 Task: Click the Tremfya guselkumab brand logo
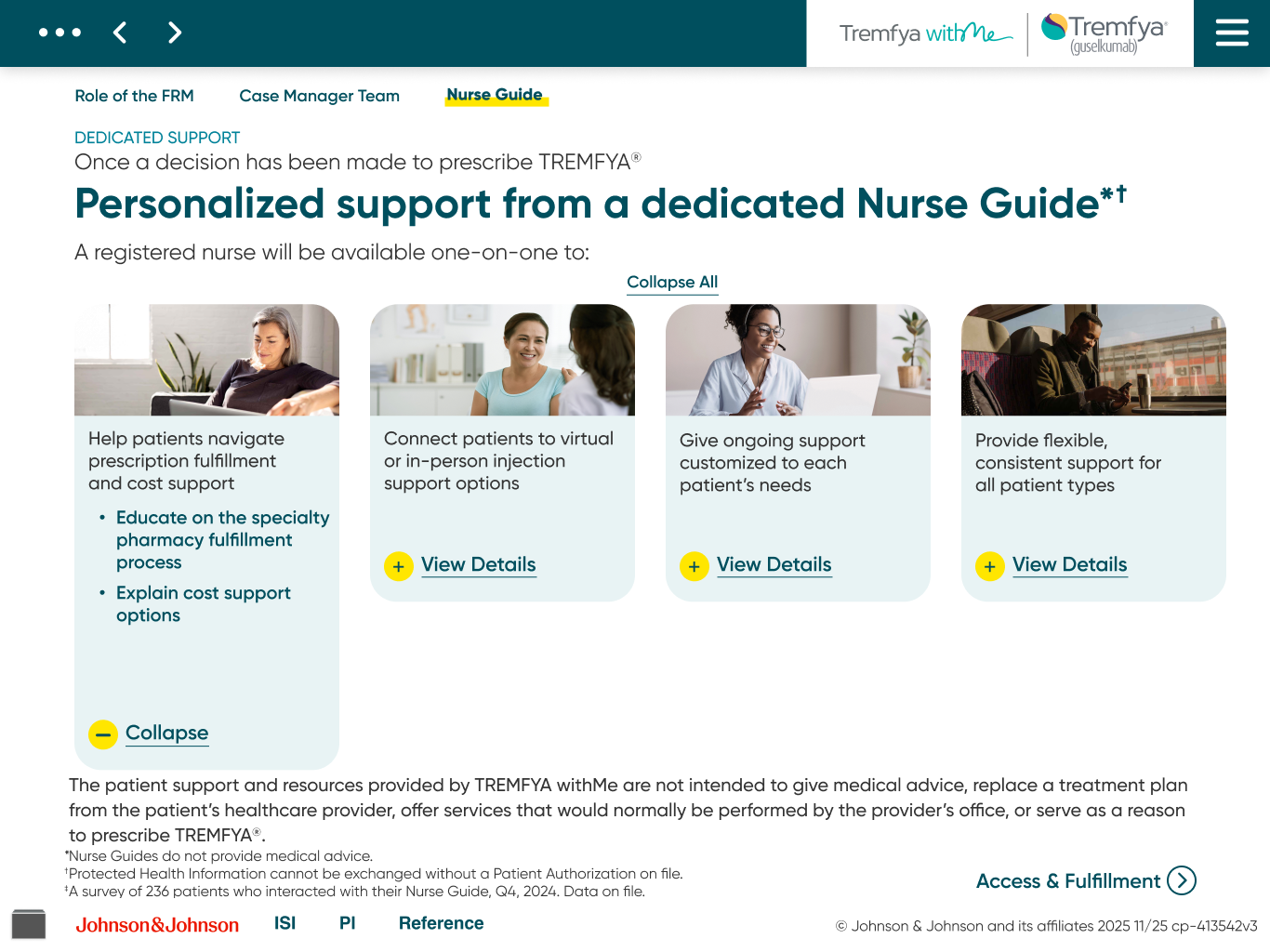(x=1104, y=33)
